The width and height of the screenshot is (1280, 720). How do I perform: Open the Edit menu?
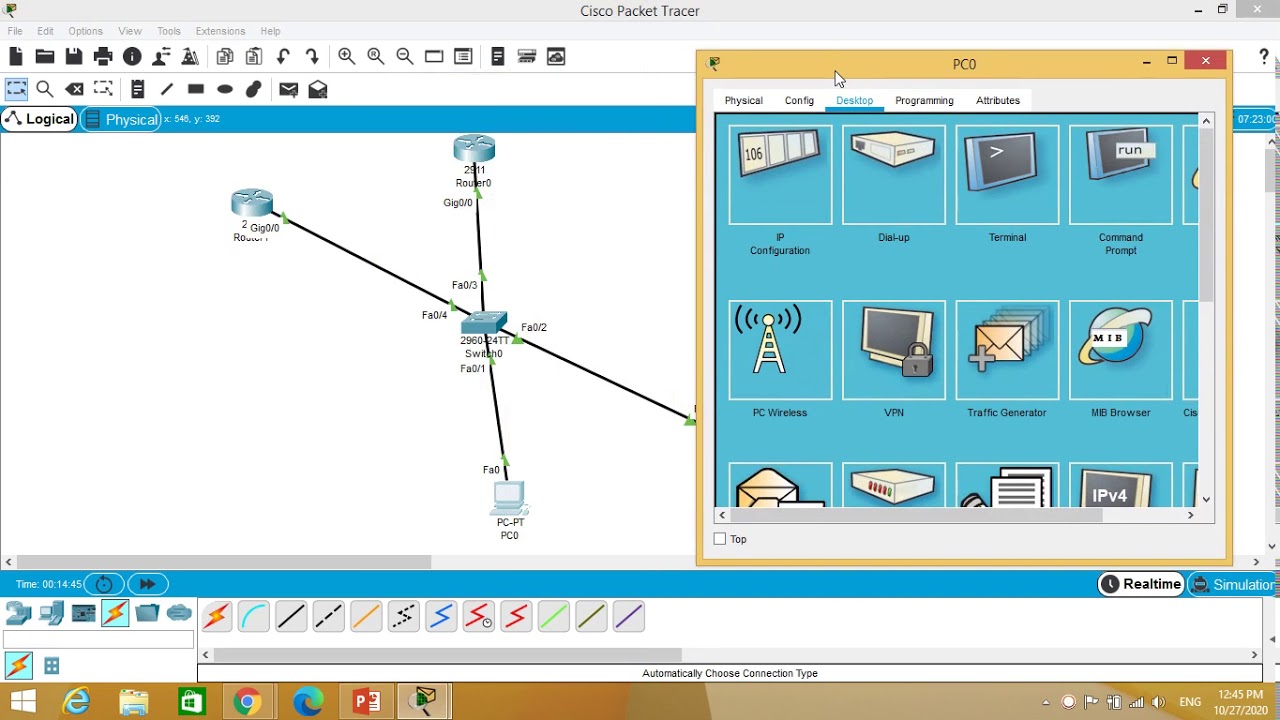pyautogui.click(x=45, y=31)
